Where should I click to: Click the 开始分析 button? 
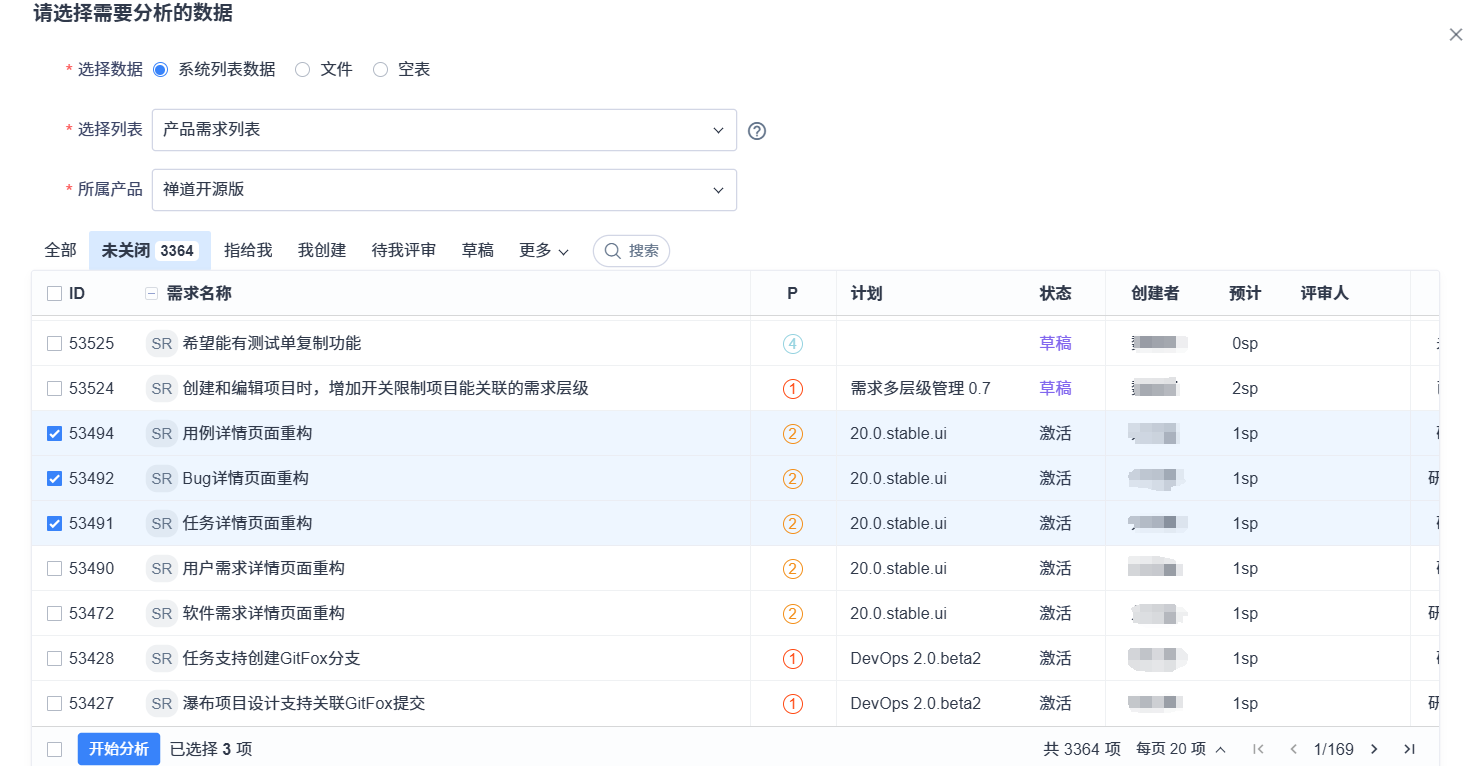coord(118,749)
